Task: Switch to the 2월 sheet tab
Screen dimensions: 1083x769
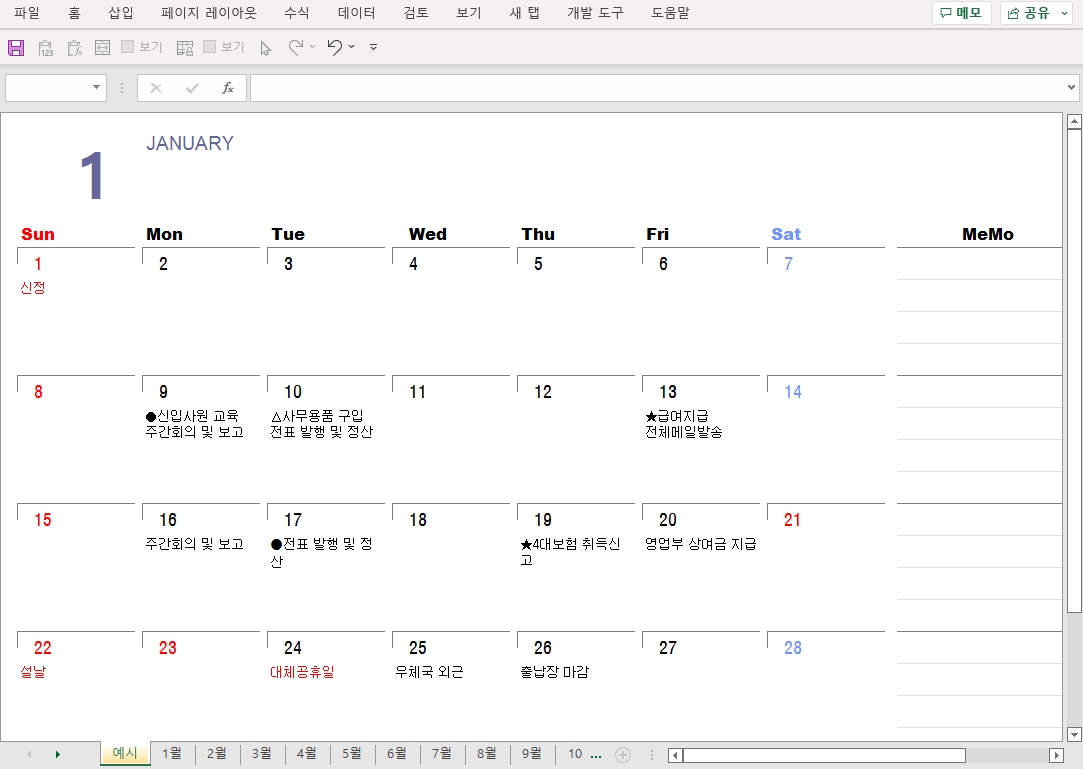Action: pyautogui.click(x=217, y=753)
